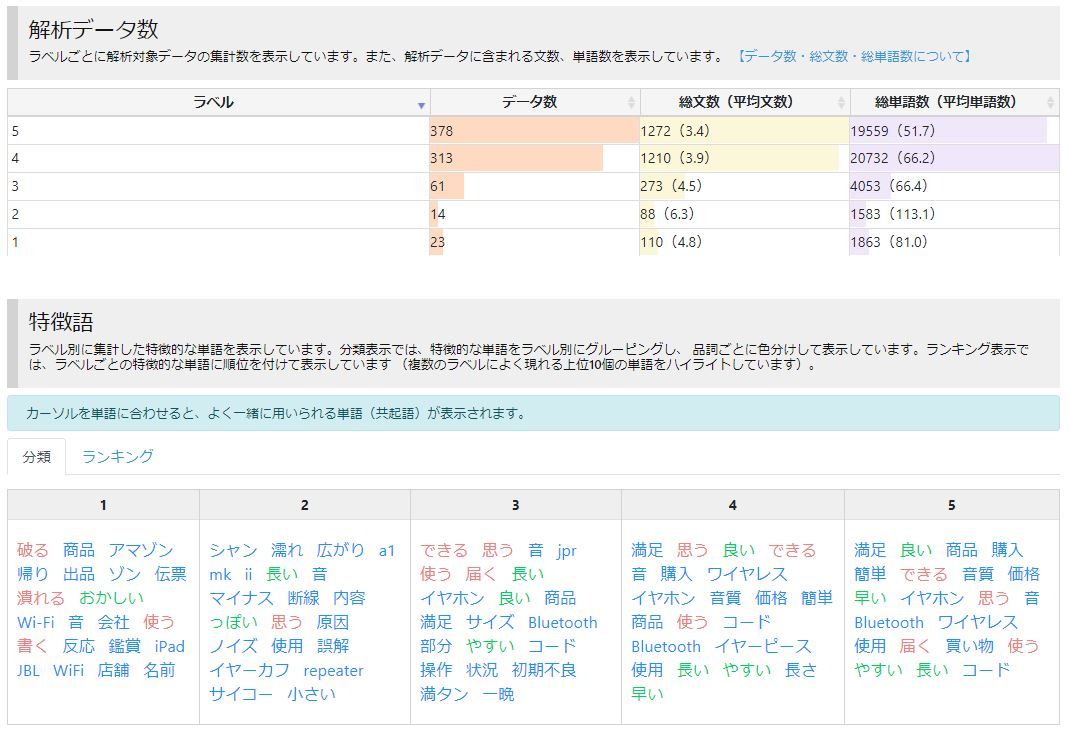Click the word 満タン in column 3
The width and height of the screenshot is (1070, 733).
pyautogui.click(x=444, y=694)
